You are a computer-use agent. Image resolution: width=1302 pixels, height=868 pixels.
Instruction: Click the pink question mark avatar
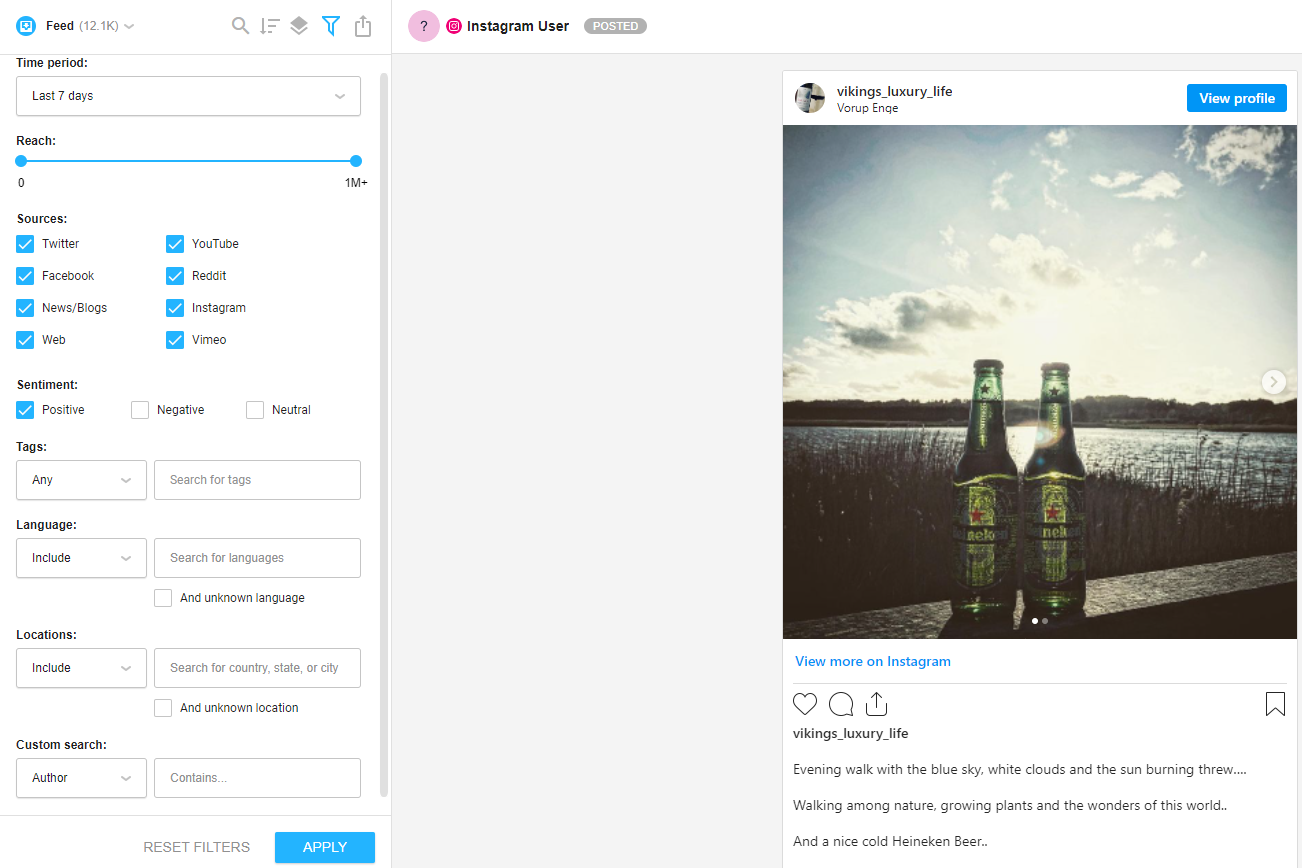(424, 27)
